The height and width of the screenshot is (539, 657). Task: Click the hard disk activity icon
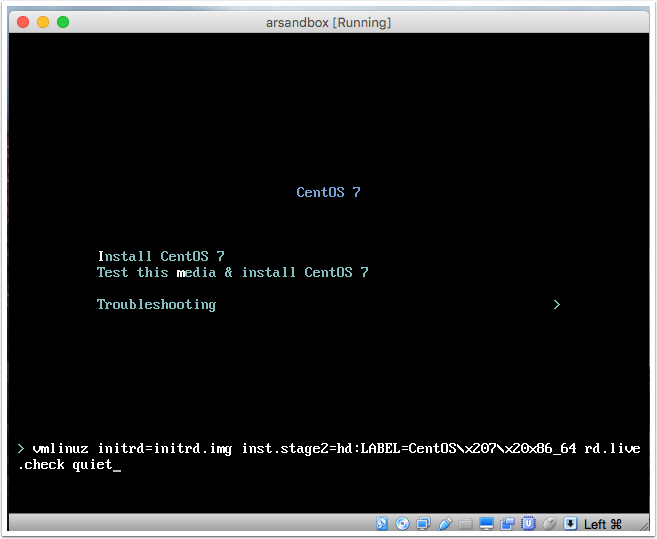point(382,523)
